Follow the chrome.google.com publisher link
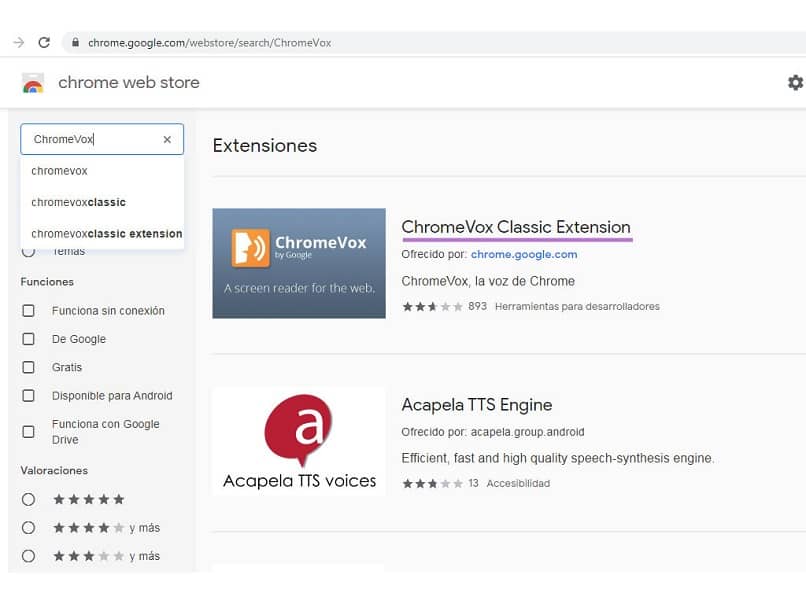The width and height of the screenshot is (806, 604). point(524,254)
